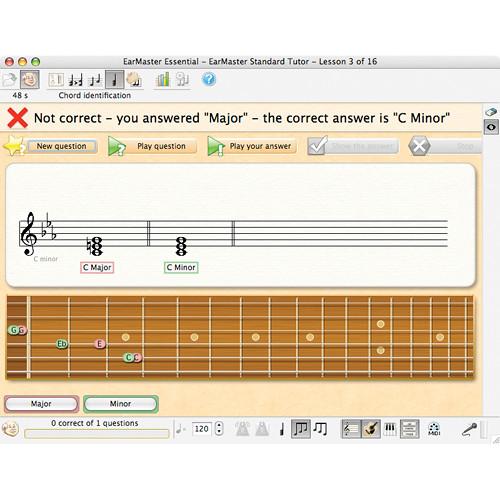Click the grayed notes icon beside statistics
The image size is (500, 500).
(182, 80)
